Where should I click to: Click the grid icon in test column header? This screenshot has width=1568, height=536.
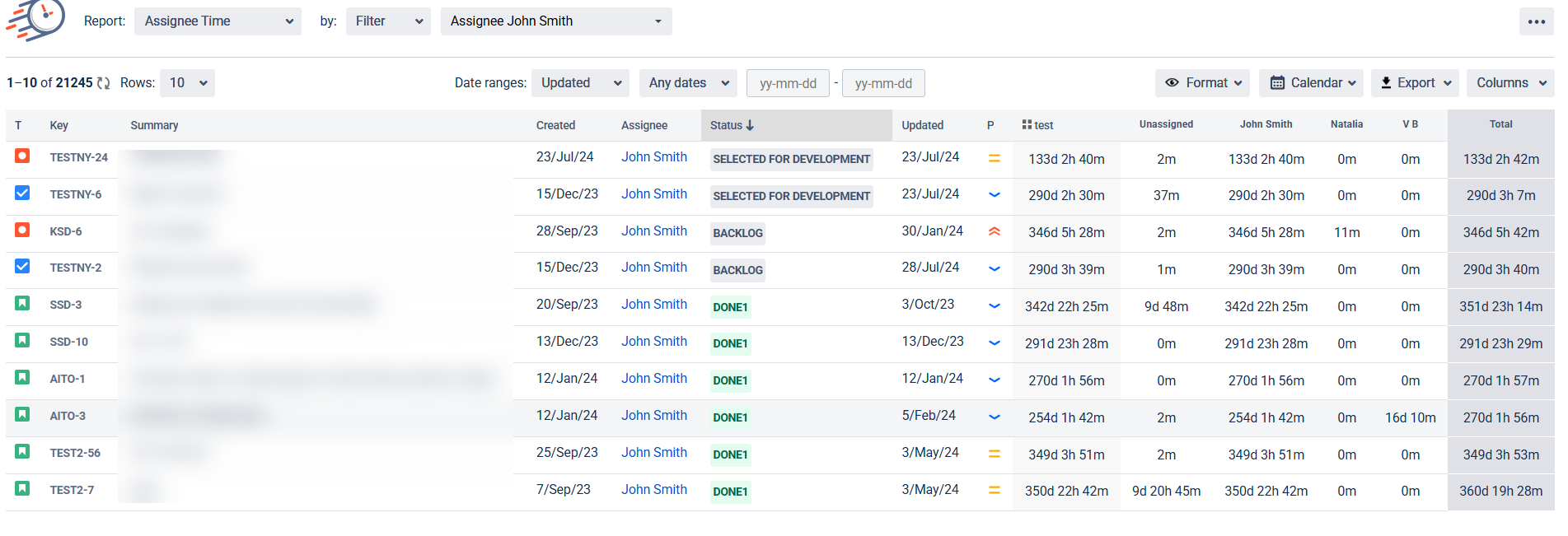point(1027,124)
